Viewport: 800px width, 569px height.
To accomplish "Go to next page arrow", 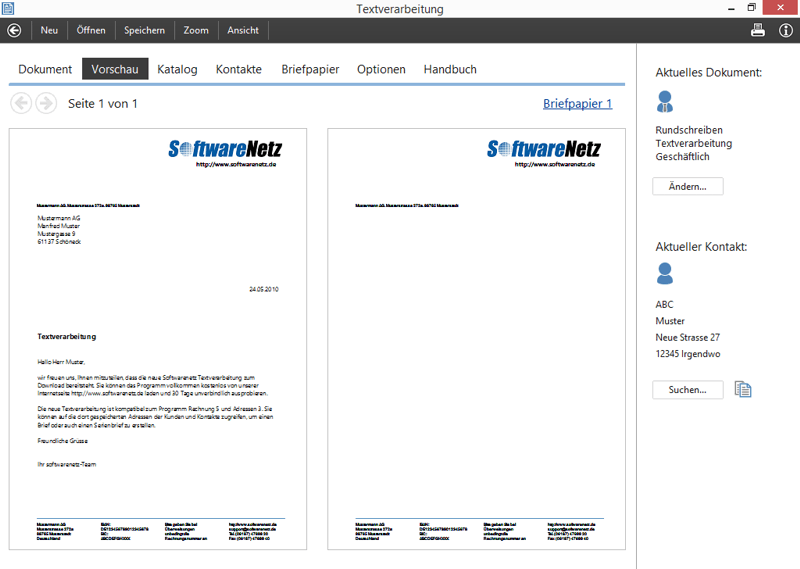I will tap(46, 103).
